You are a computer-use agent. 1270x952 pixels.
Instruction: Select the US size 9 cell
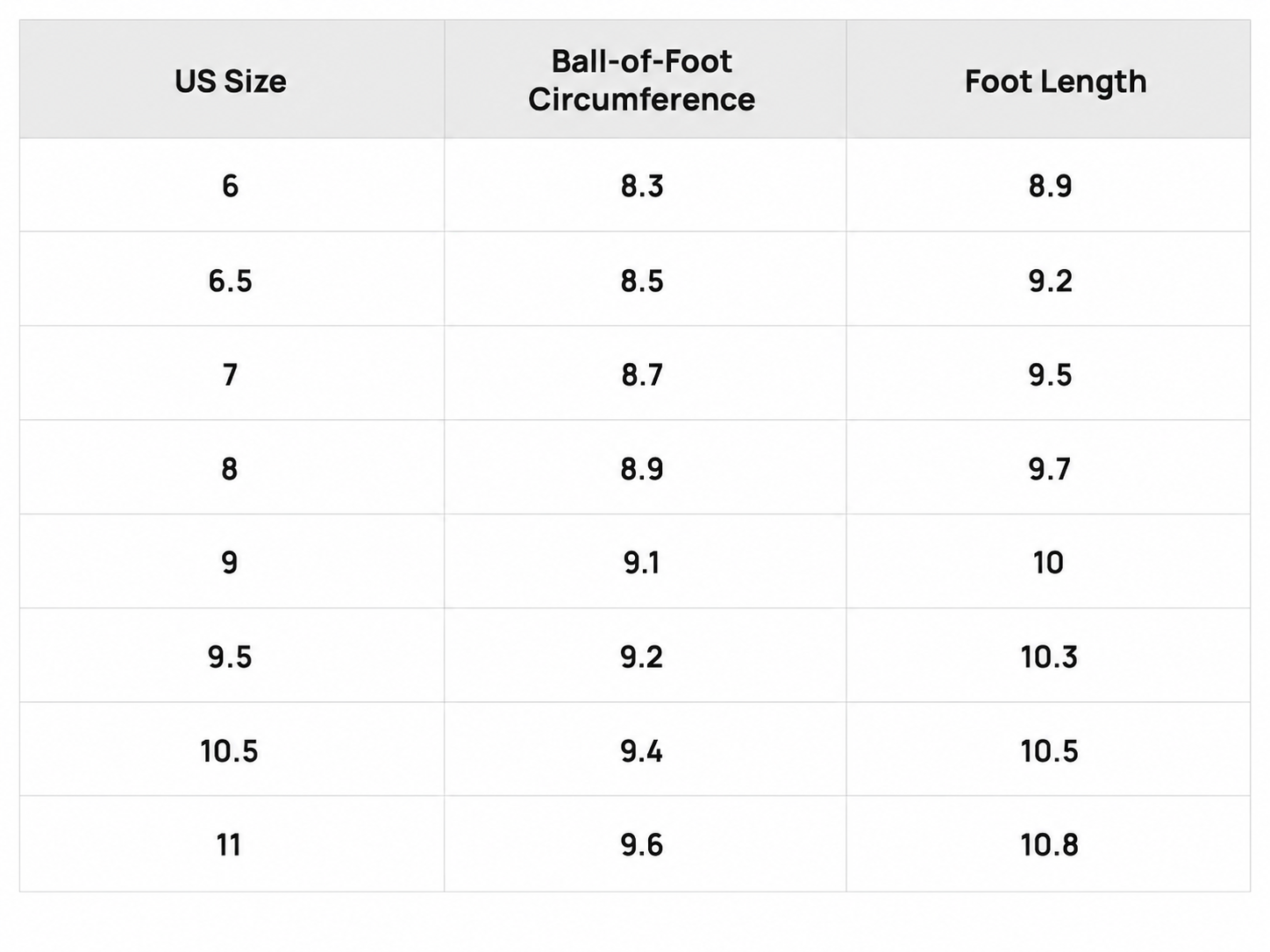tap(230, 562)
